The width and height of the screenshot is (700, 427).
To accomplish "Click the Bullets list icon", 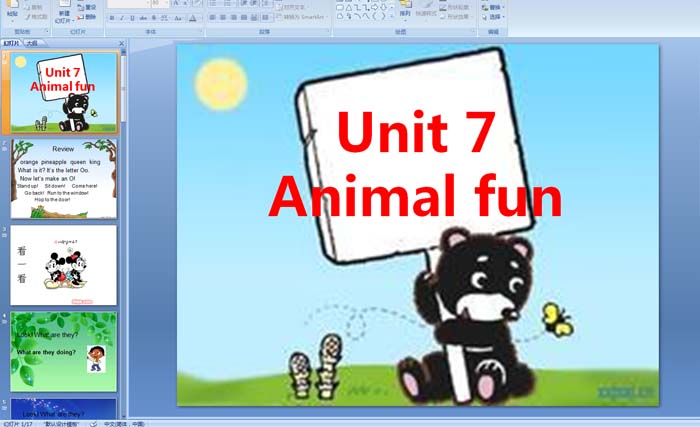I will 213,3.
